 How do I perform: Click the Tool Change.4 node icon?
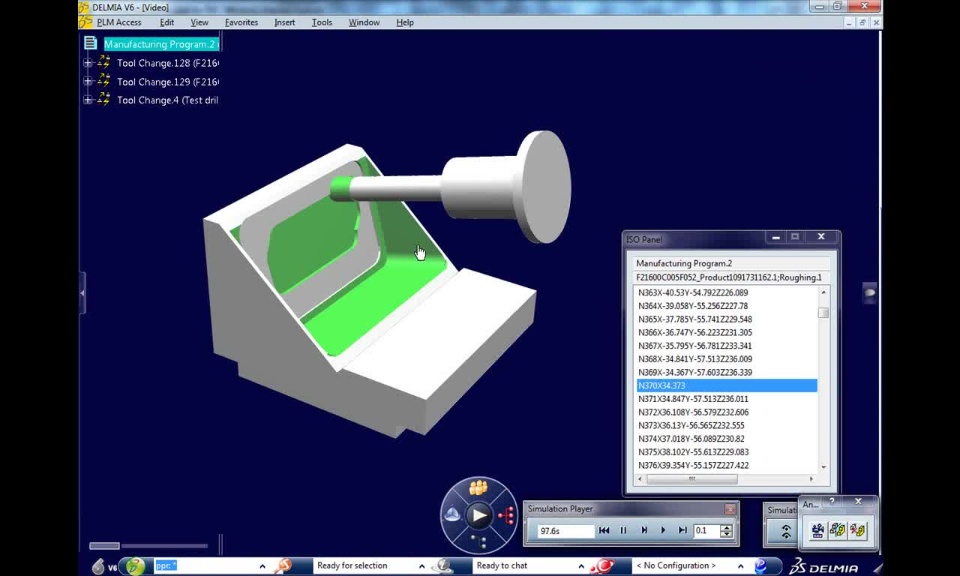pyautogui.click(x=104, y=99)
